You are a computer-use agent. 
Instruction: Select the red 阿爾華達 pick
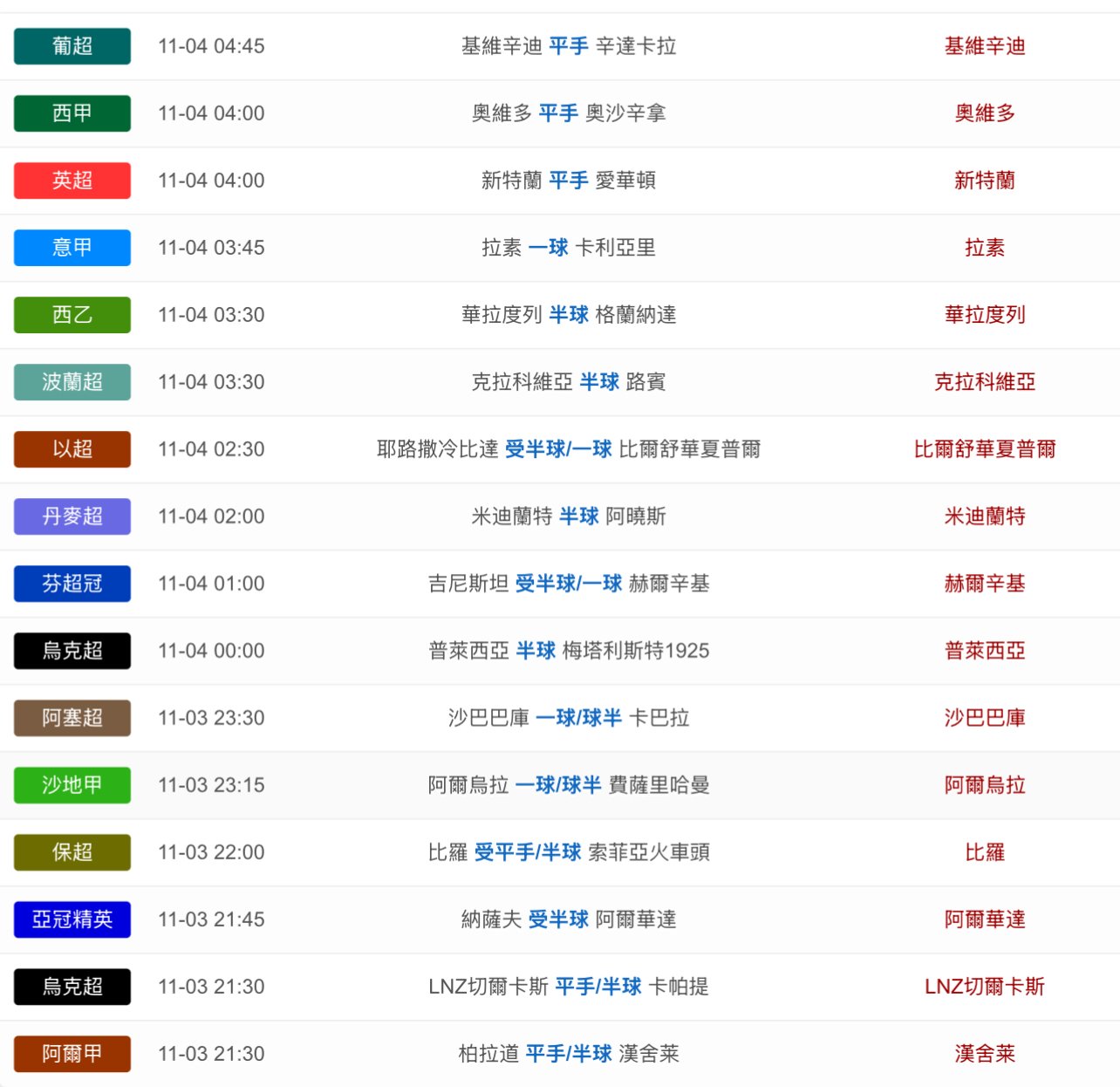(x=984, y=920)
